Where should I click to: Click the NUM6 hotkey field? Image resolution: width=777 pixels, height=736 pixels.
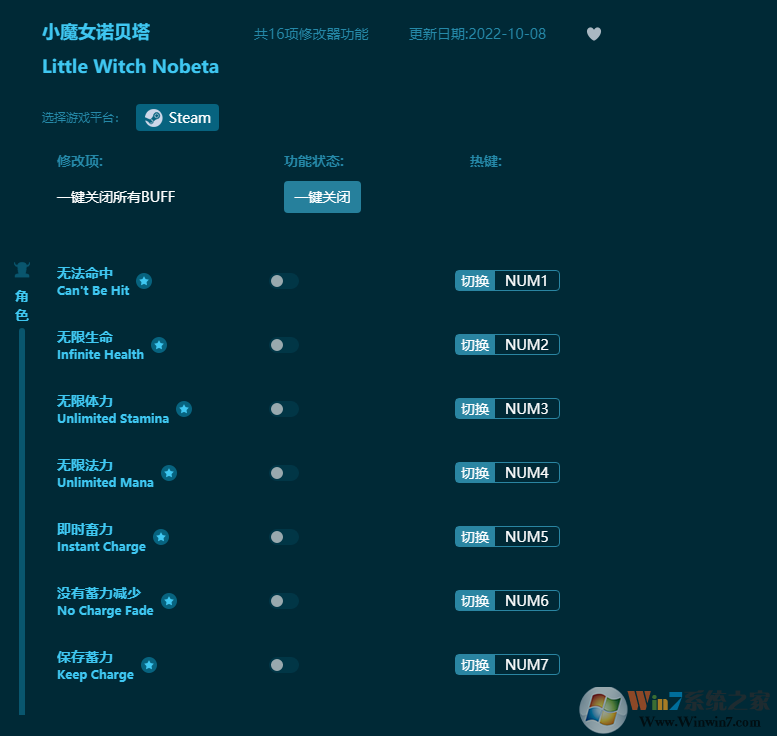(x=527, y=600)
